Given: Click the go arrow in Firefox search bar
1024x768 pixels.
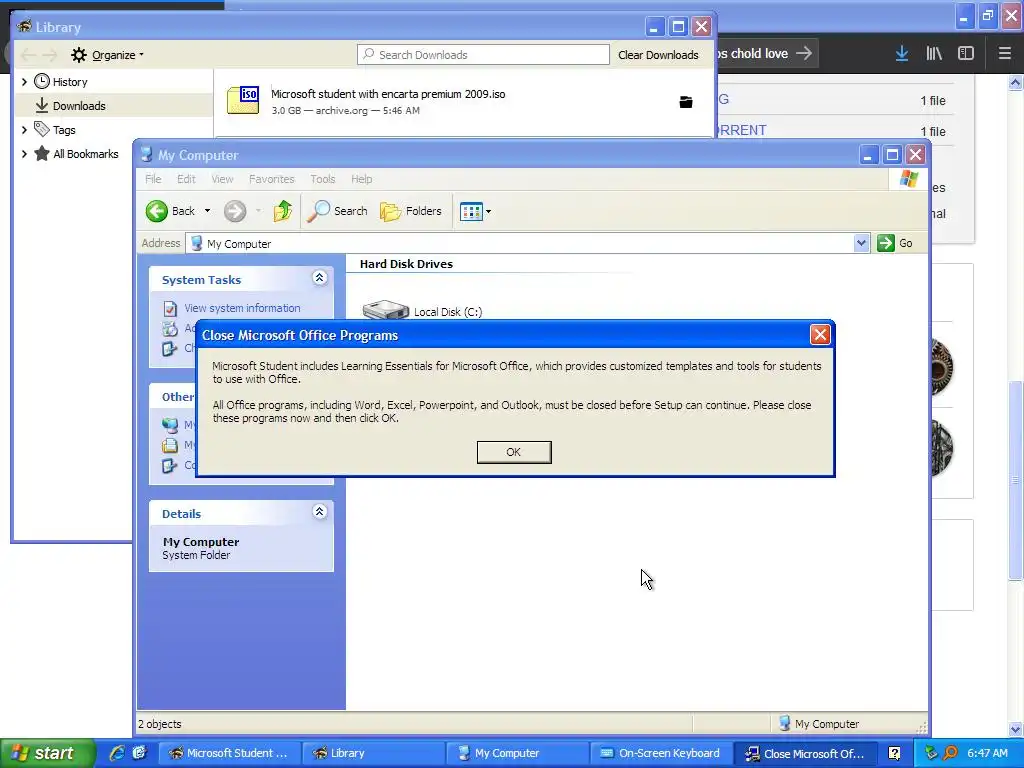Looking at the screenshot, I should tap(805, 53).
